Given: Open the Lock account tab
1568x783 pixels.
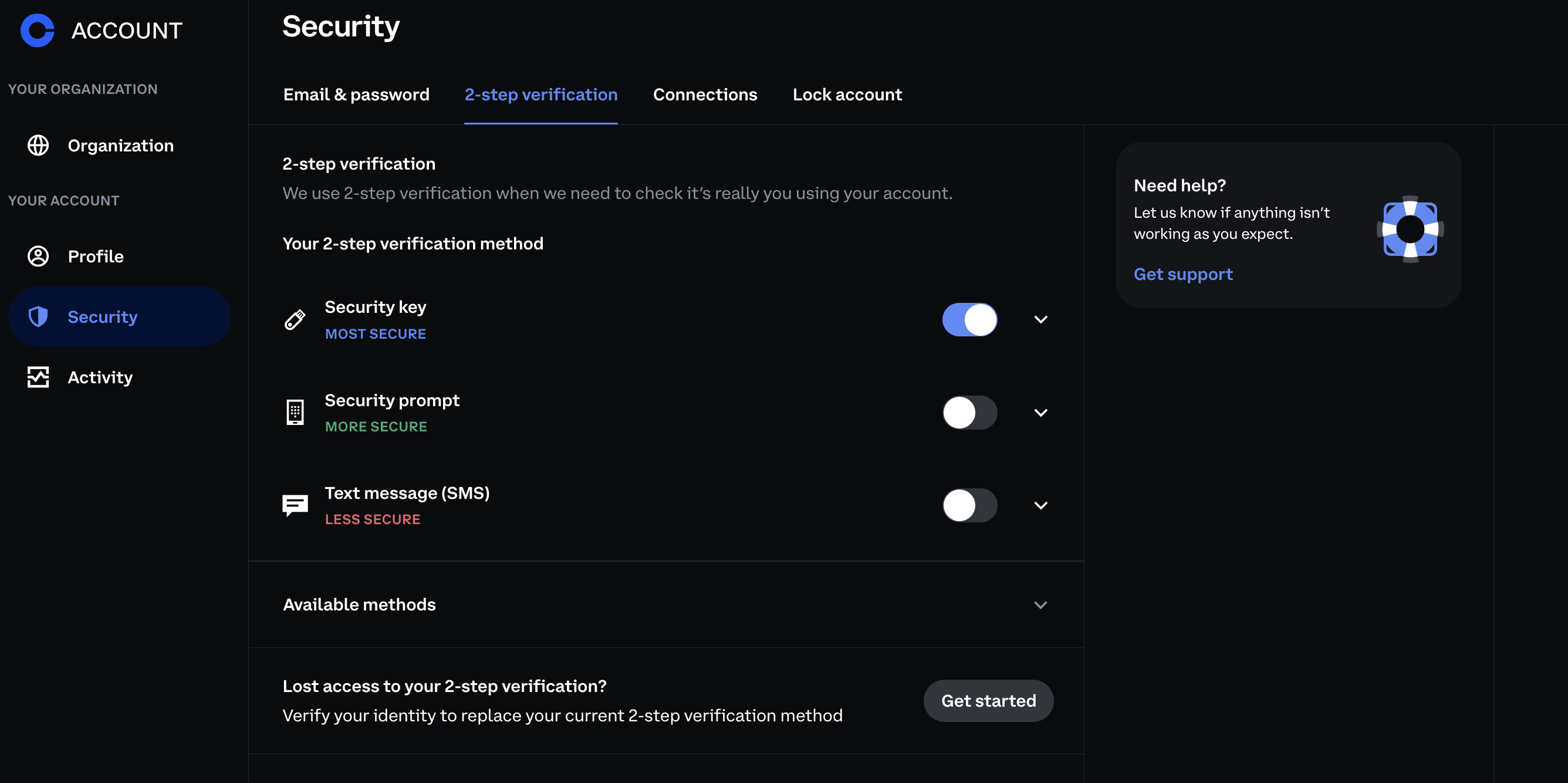Looking at the screenshot, I should pos(847,95).
